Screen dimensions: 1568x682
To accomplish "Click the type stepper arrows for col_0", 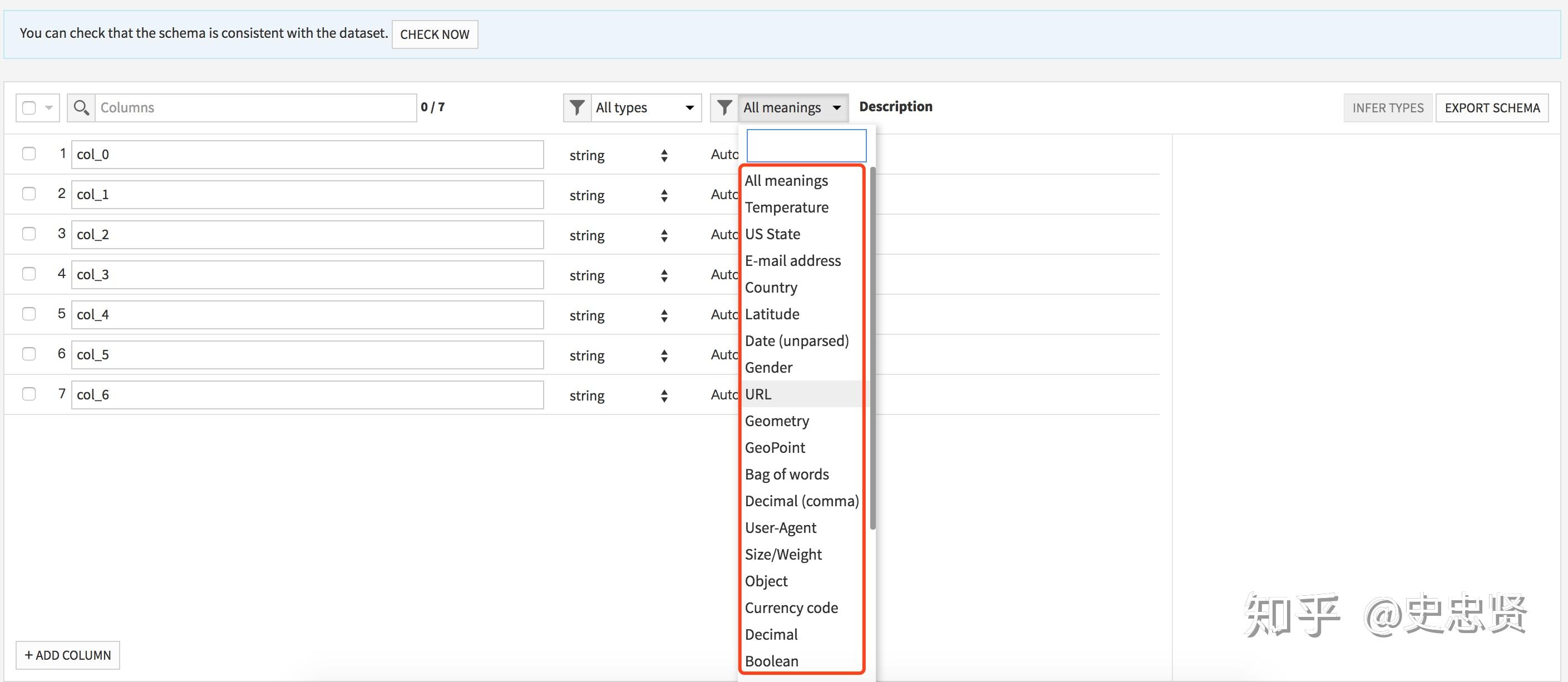I will pos(664,155).
